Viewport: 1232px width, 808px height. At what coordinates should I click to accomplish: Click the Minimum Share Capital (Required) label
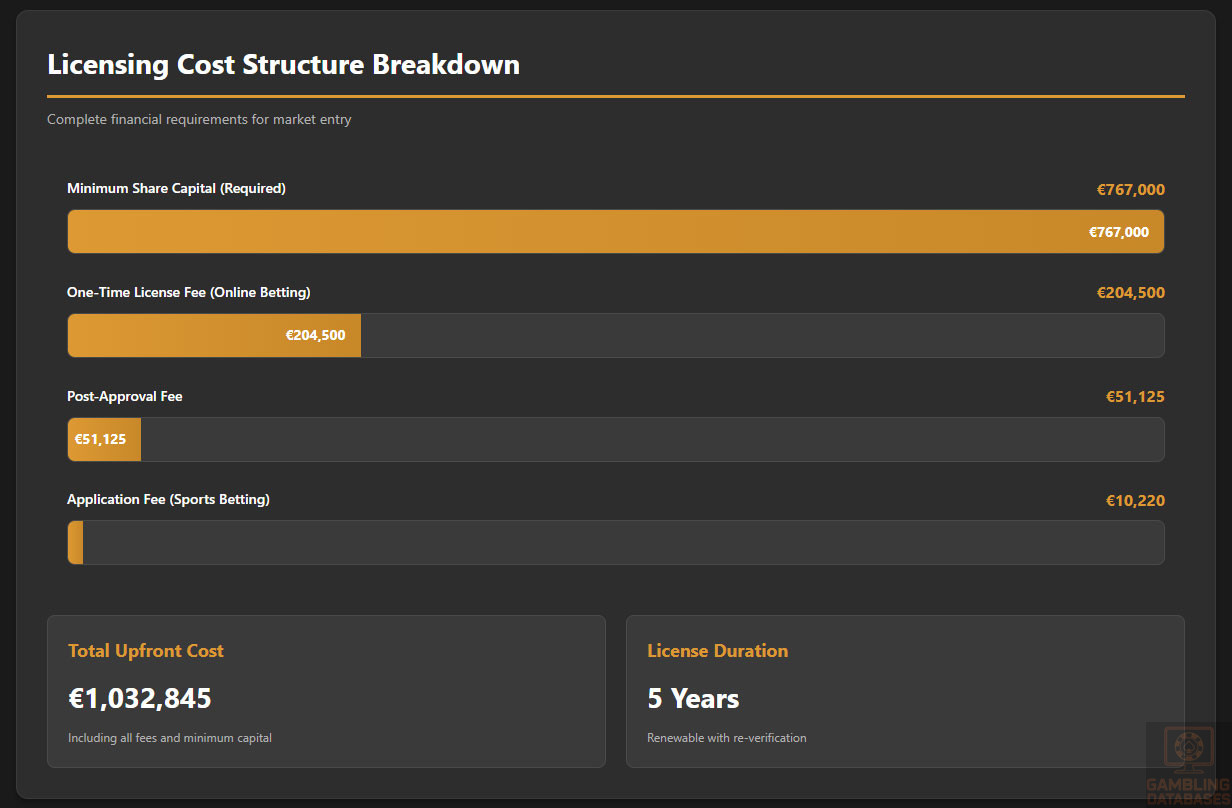click(x=176, y=189)
